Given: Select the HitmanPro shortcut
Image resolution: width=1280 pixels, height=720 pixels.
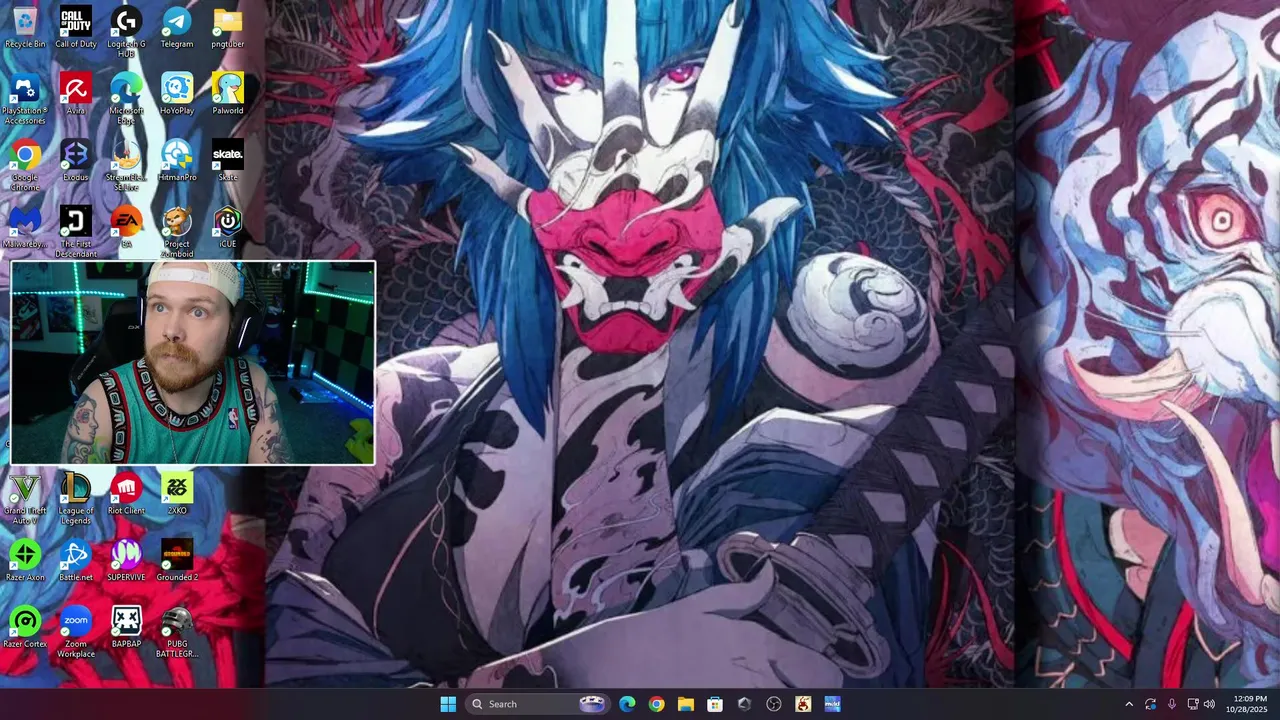Looking at the screenshot, I should pos(177,161).
